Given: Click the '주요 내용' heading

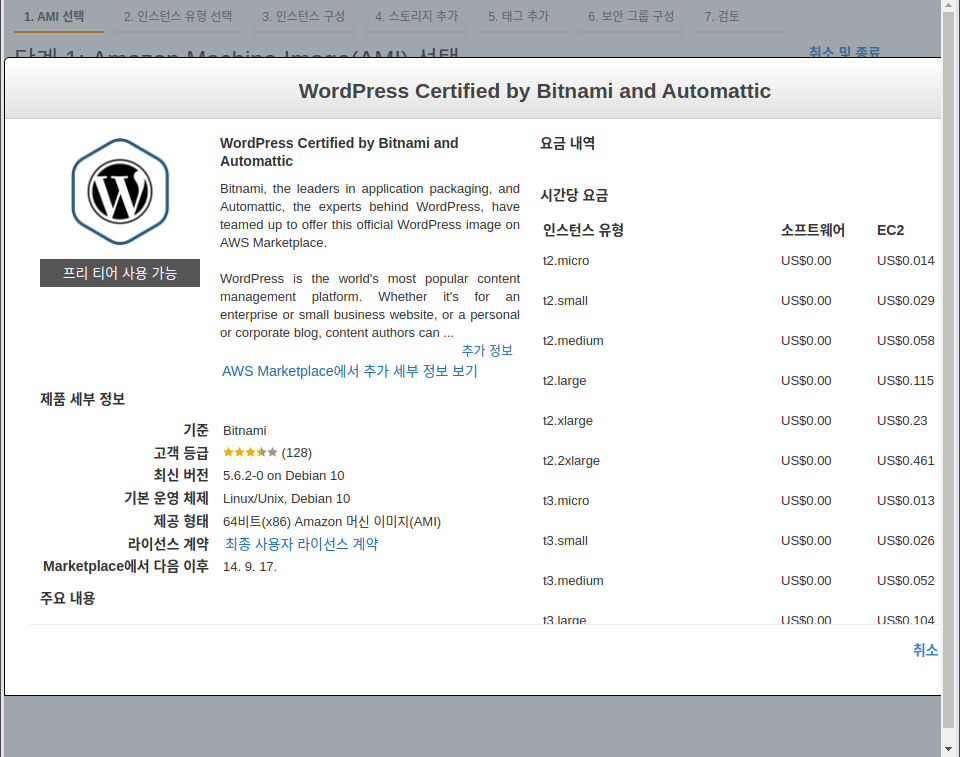Looking at the screenshot, I should tap(68, 598).
